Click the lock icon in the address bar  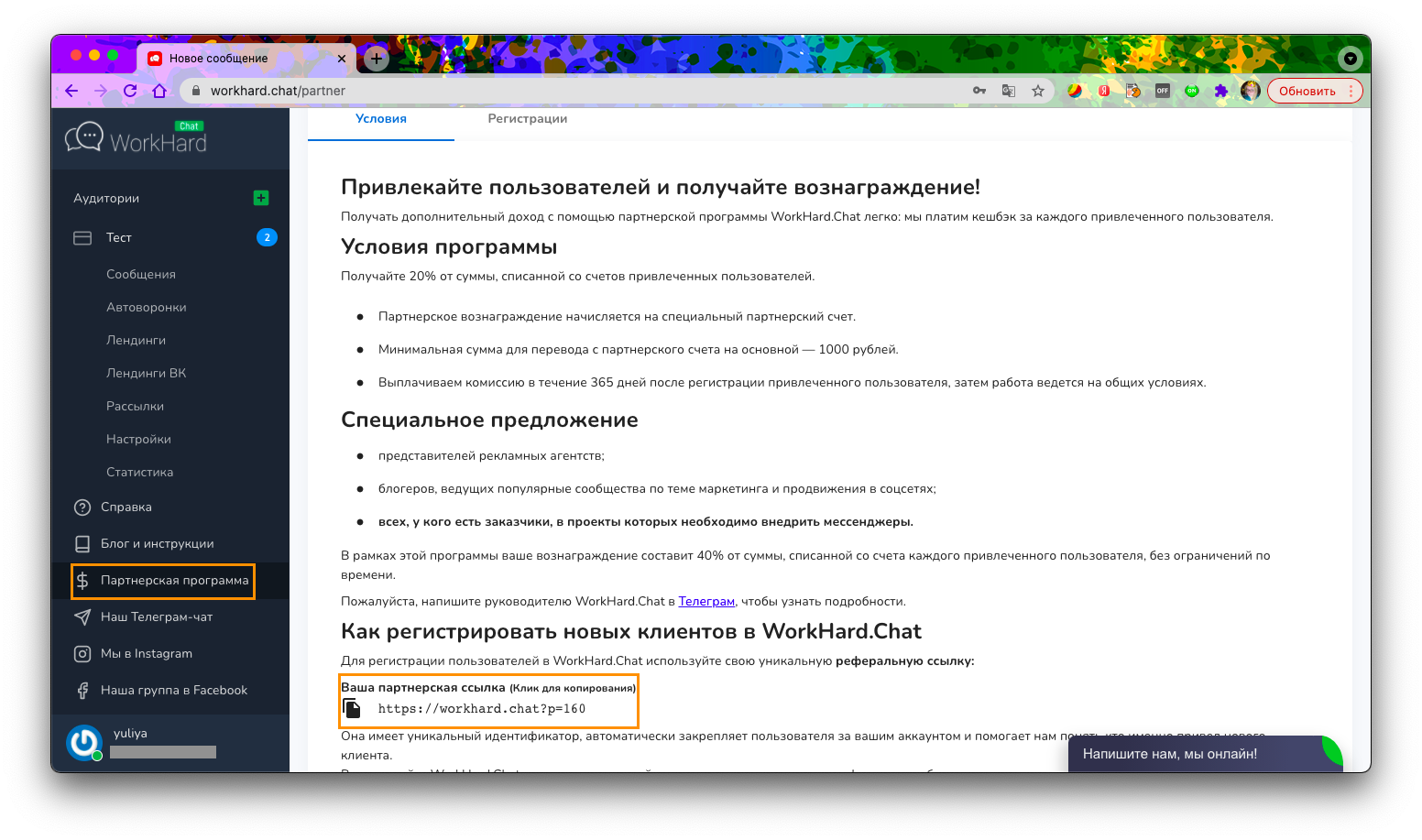(195, 91)
